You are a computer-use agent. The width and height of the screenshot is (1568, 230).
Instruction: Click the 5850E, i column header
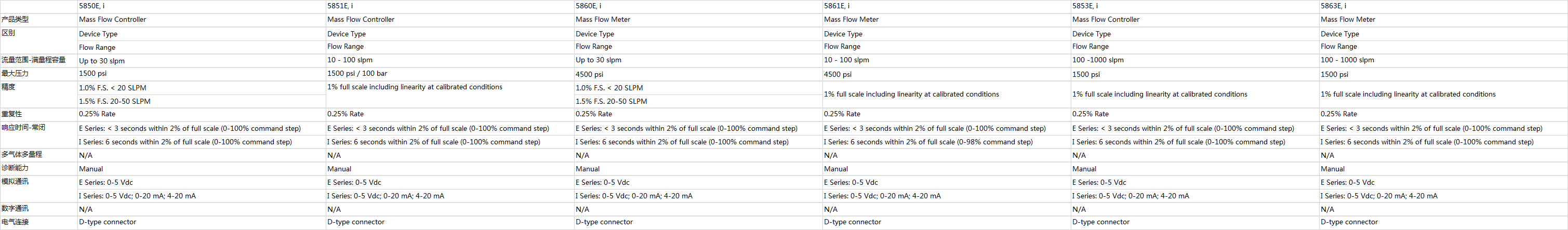point(92,6)
